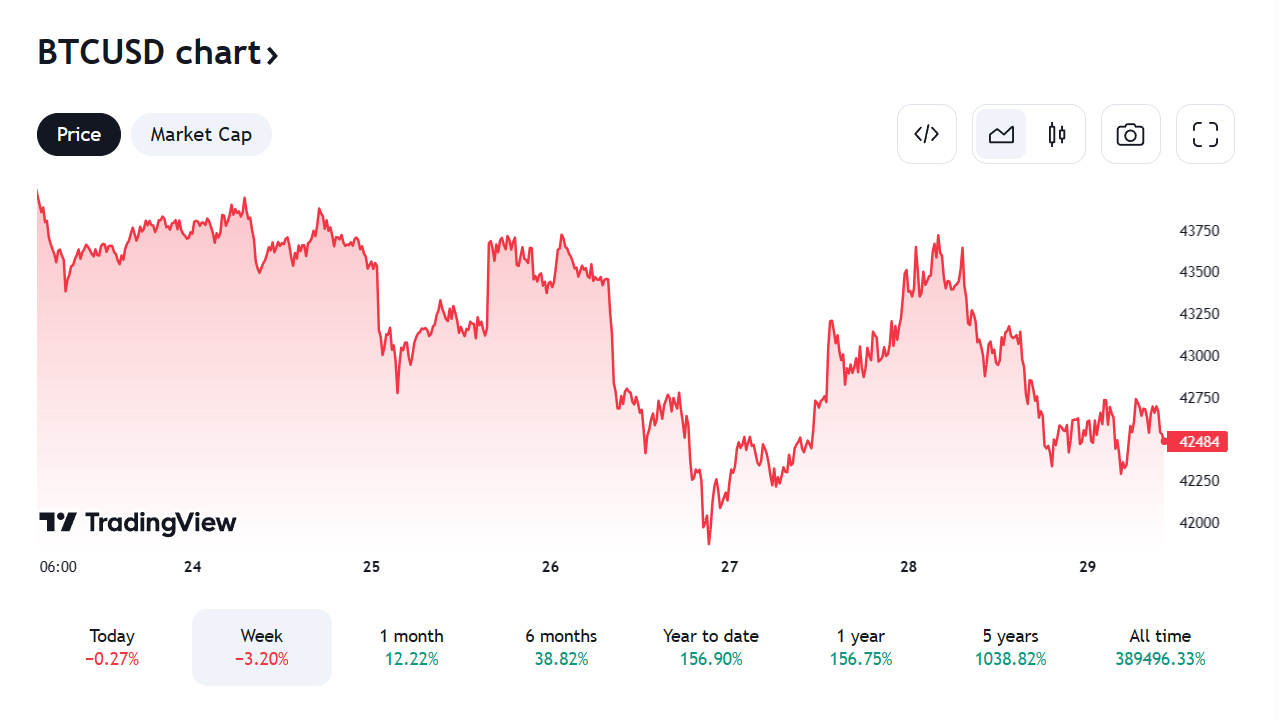Open the BTCUSD chart heading link
This screenshot has height=720, width=1280.
click(x=148, y=52)
